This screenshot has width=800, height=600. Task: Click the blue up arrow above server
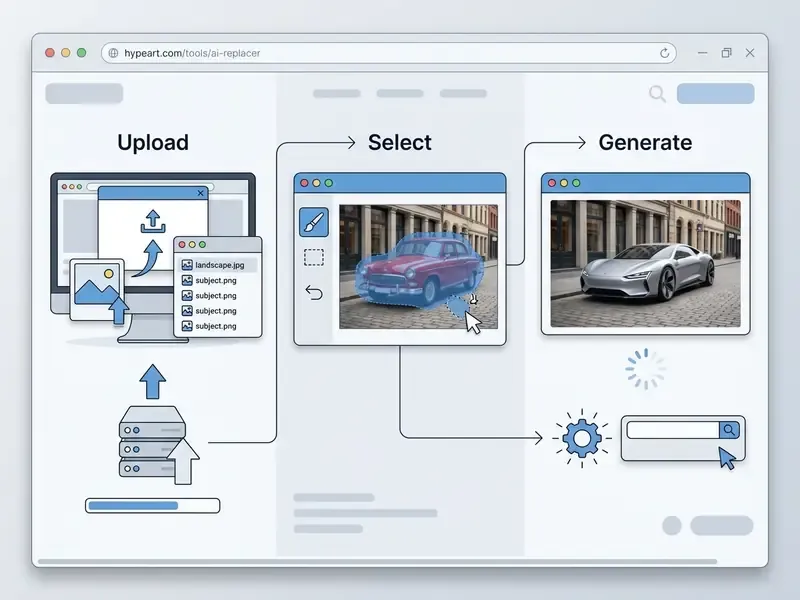153,381
